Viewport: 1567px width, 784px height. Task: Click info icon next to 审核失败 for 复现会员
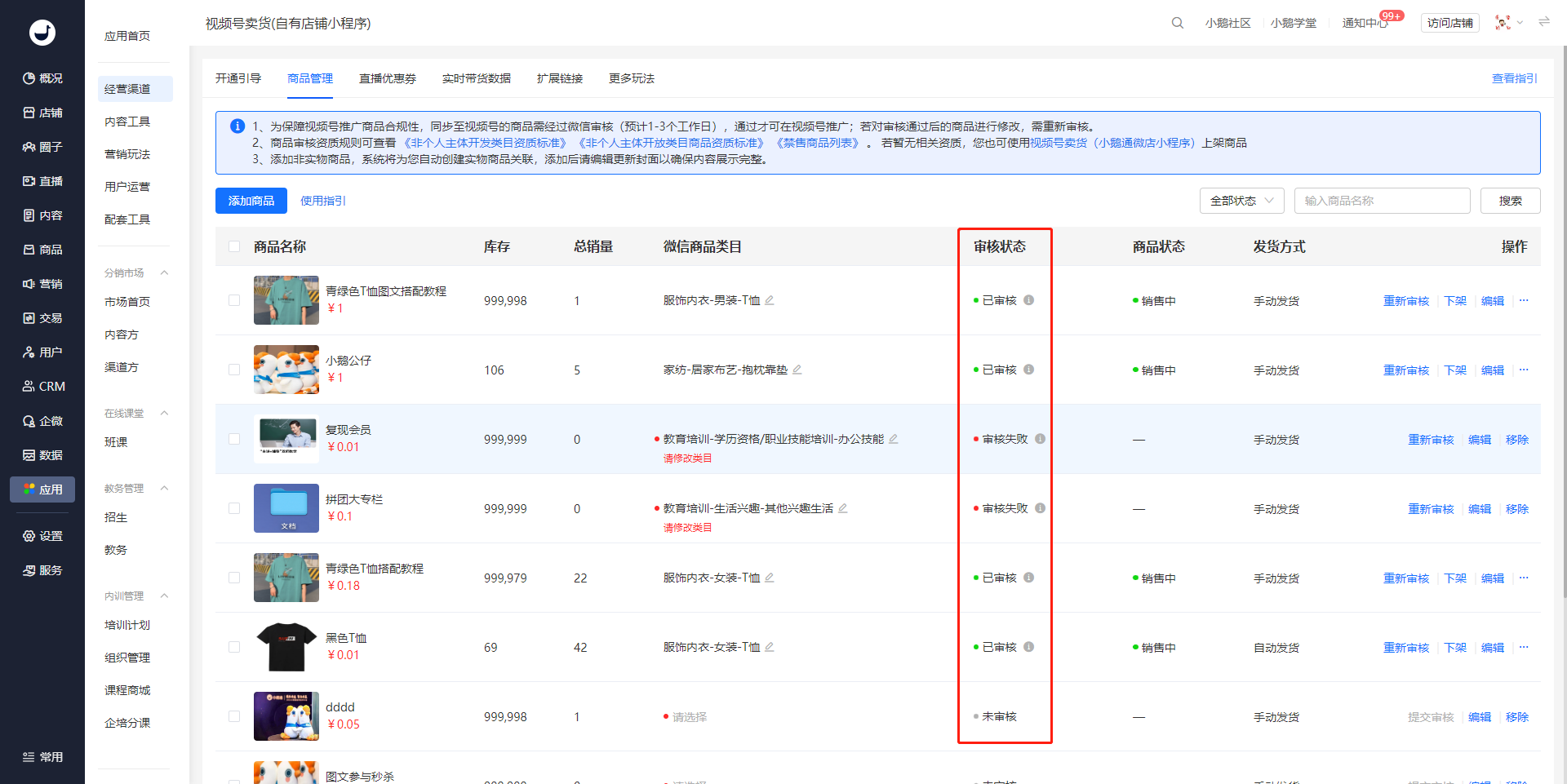1040,439
